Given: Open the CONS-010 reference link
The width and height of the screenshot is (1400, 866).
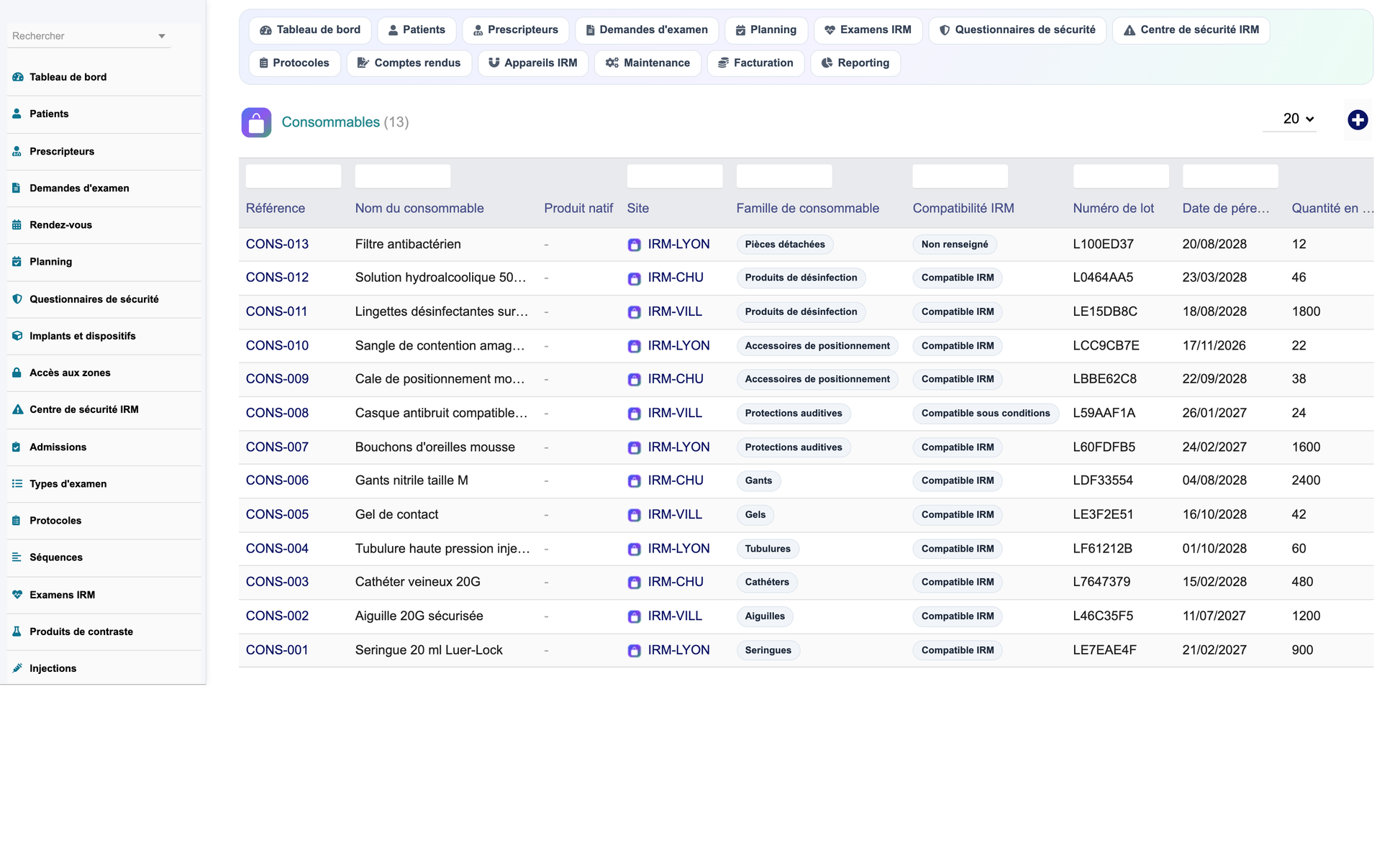Looking at the screenshot, I should tap(277, 345).
